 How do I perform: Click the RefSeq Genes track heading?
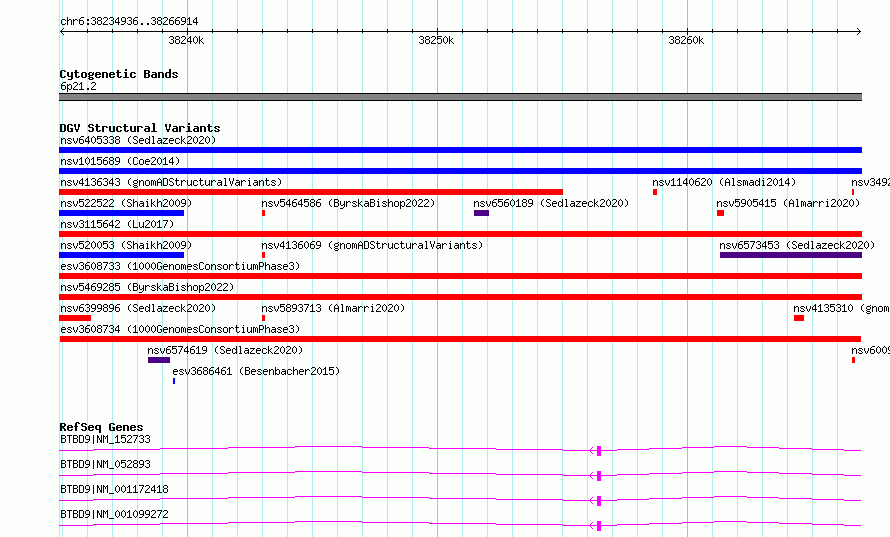[x=101, y=427]
